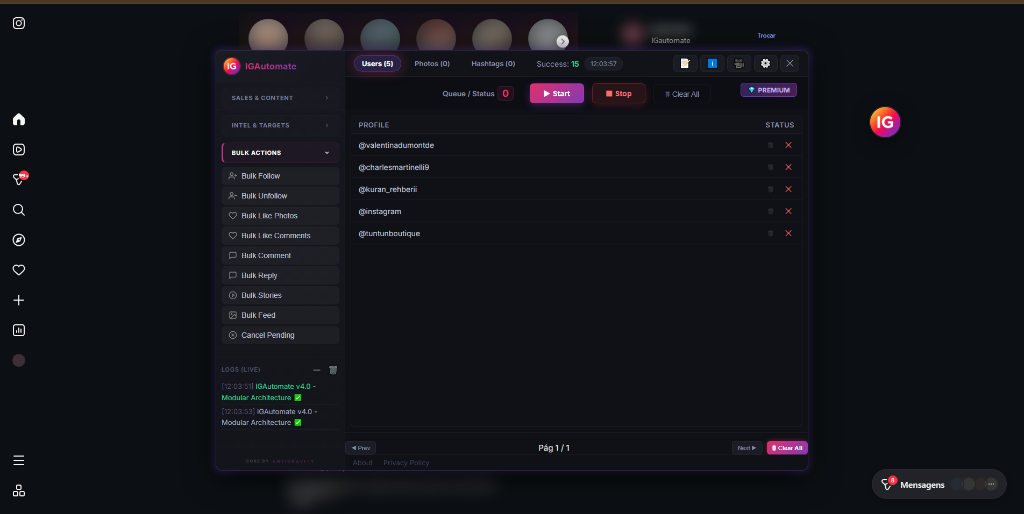Click trash icon in @valentinadumontde row
Image resolution: width=1024 pixels, height=514 pixels.
coord(771,145)
